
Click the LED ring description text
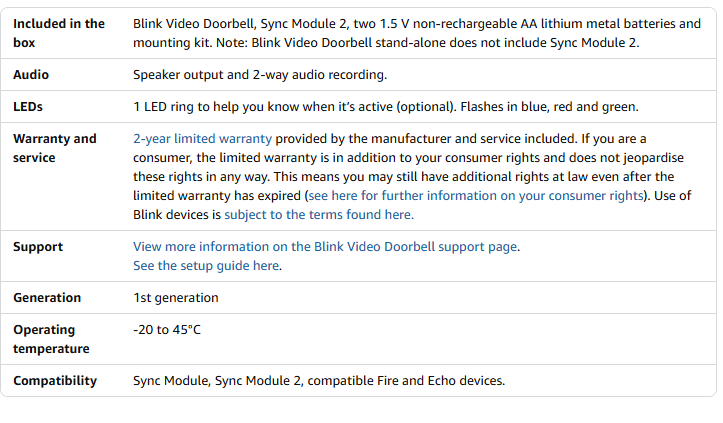pos(385,107)
